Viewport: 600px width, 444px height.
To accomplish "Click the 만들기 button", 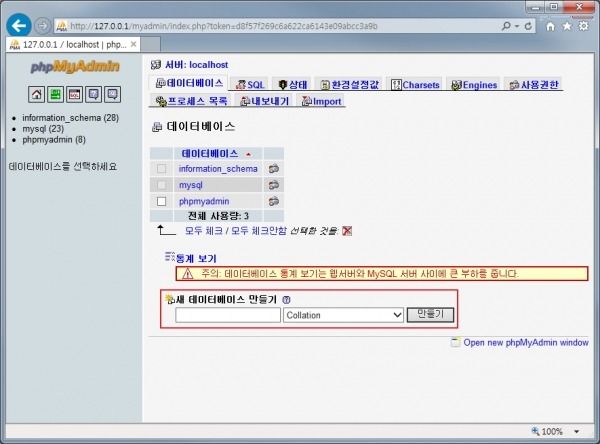I will point(430,315).
